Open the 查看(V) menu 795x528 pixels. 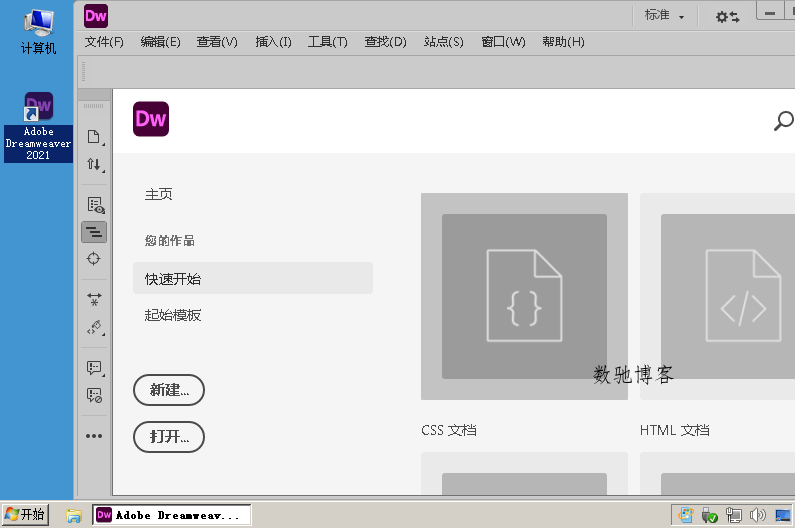click(x=217, y=42)
